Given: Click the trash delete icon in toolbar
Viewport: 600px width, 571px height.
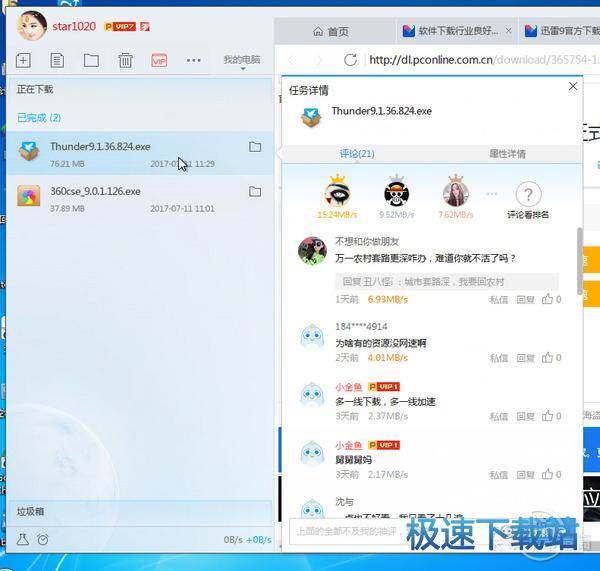Looking at the screenshot, I should [125, 60].
